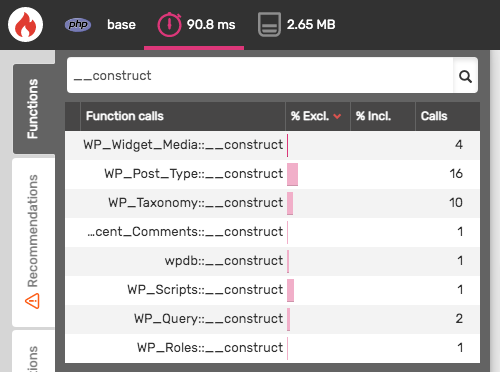
Task: Select WP_Widget_Media::__construct row
Action: click(x=273, y=145)
